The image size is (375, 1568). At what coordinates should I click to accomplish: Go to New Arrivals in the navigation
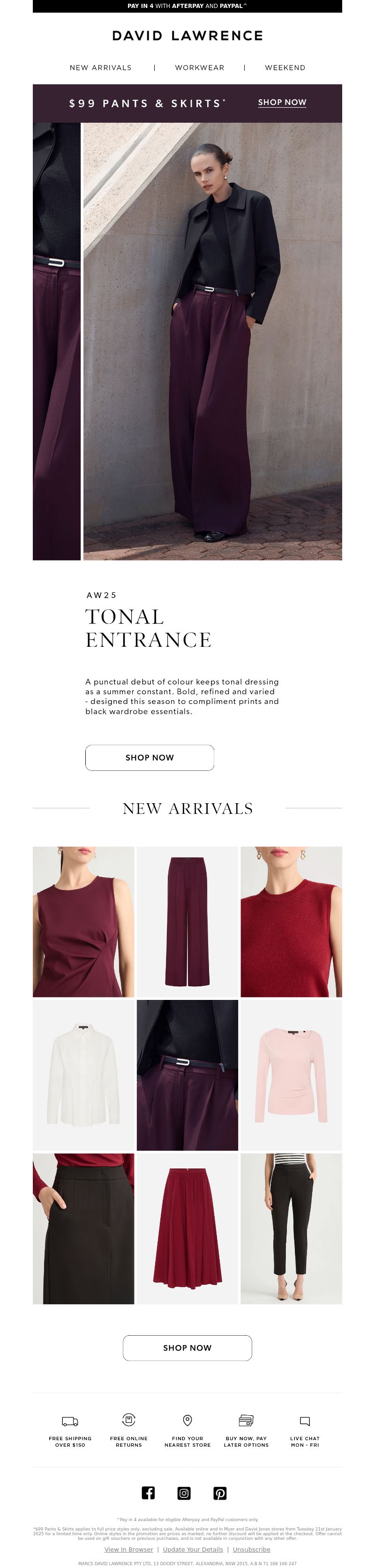(100, 67)
